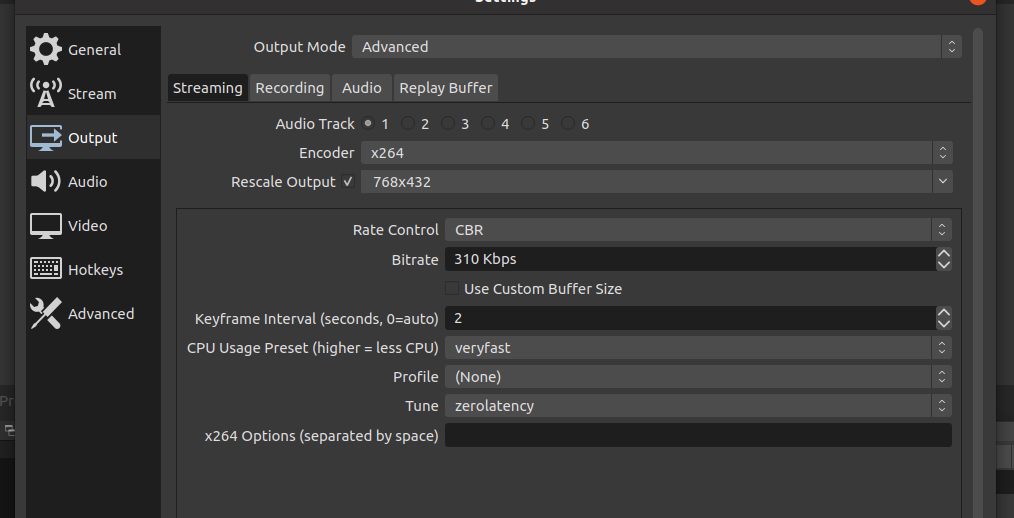The width and height of the screenshot is (1014, 518).
Task: Select audio track 5 radio button
Action: tap(528, 123)
